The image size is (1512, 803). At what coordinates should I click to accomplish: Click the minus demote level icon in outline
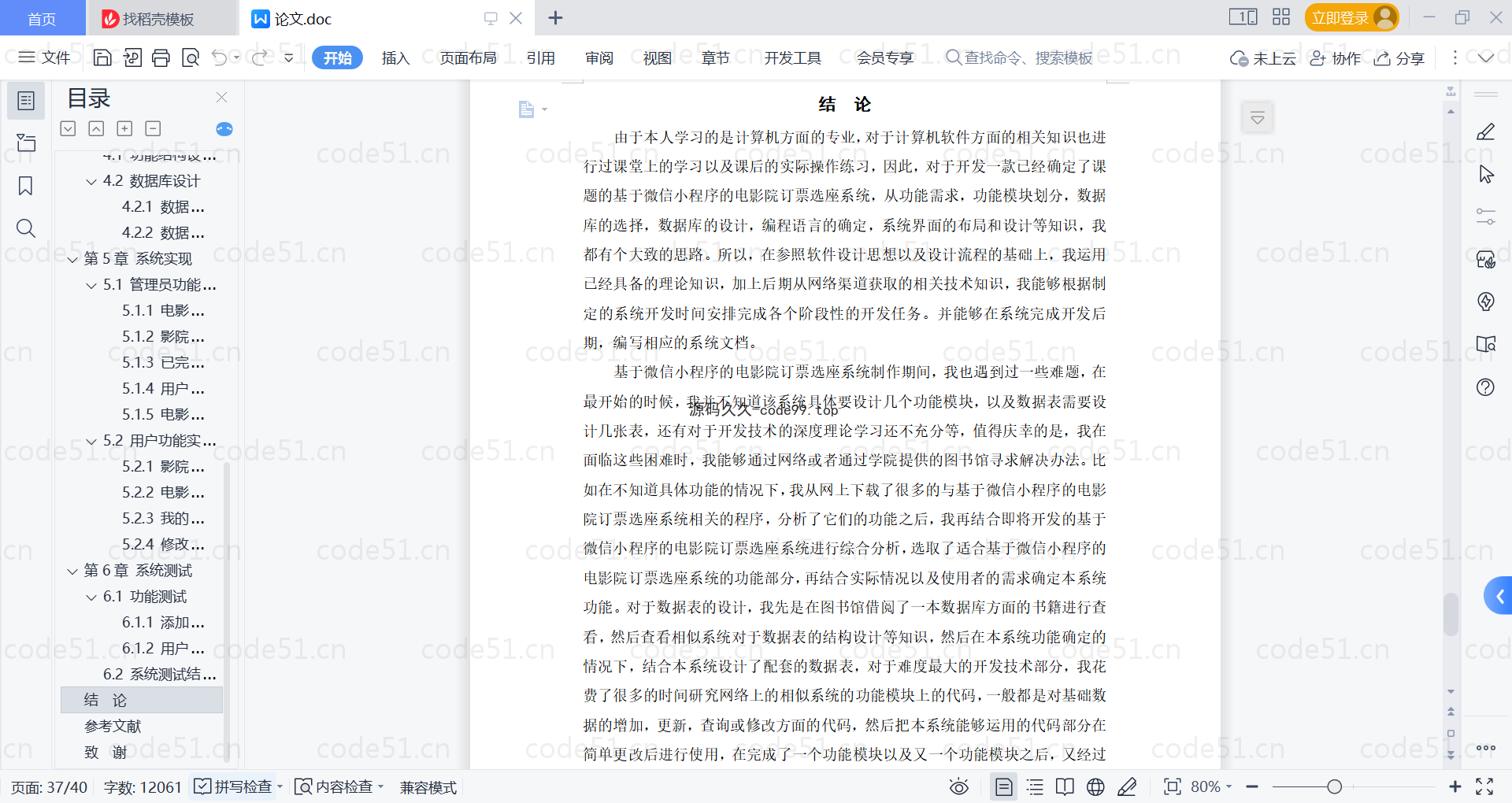tap(153, 128)
